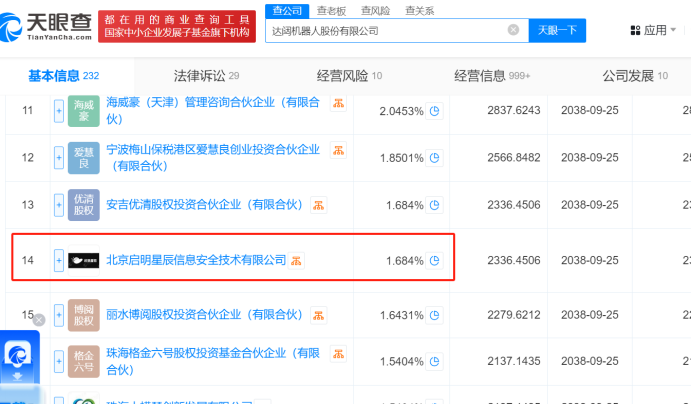
Task: Select the 2038-09-25 date in row 11
Action: pyautogui.click(x=590, y=110)
